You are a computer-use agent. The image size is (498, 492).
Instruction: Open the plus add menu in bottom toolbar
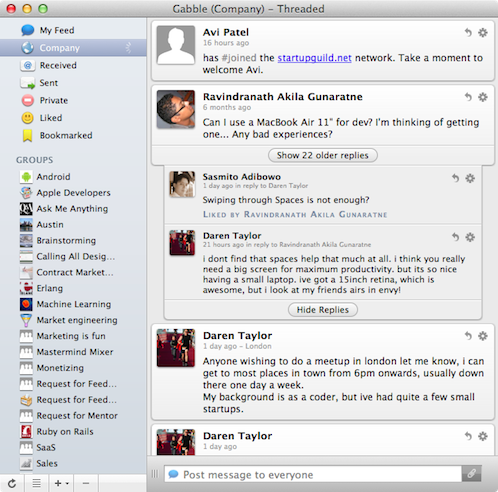[x=61, y=483]
